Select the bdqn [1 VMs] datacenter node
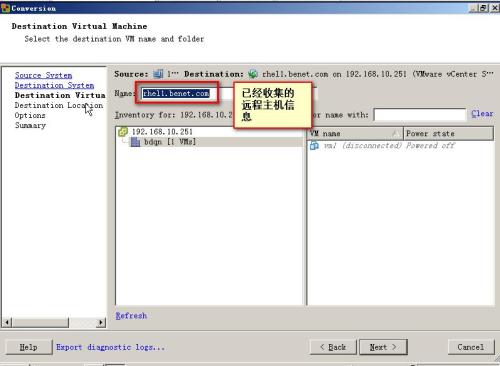The width and height of the screenshot is (500, 366). [170, 142]
